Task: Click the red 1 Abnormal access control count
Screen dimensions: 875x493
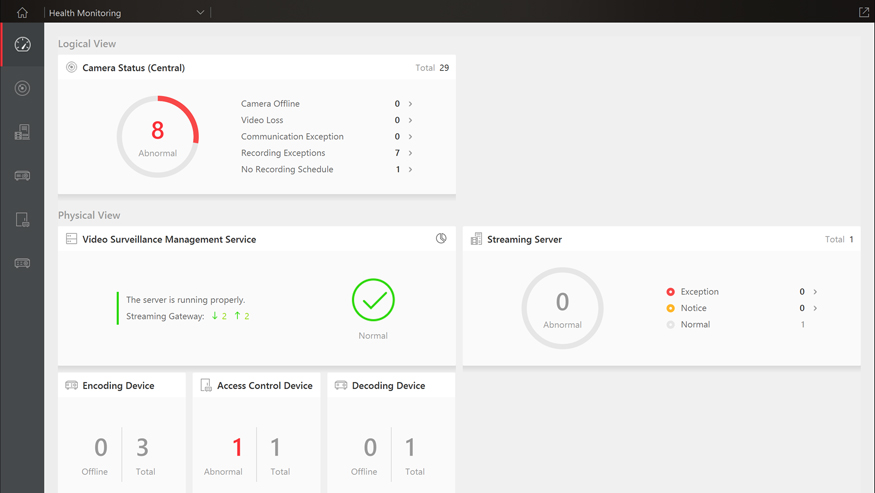Action: pyautogui.click(x=237, y=448)
